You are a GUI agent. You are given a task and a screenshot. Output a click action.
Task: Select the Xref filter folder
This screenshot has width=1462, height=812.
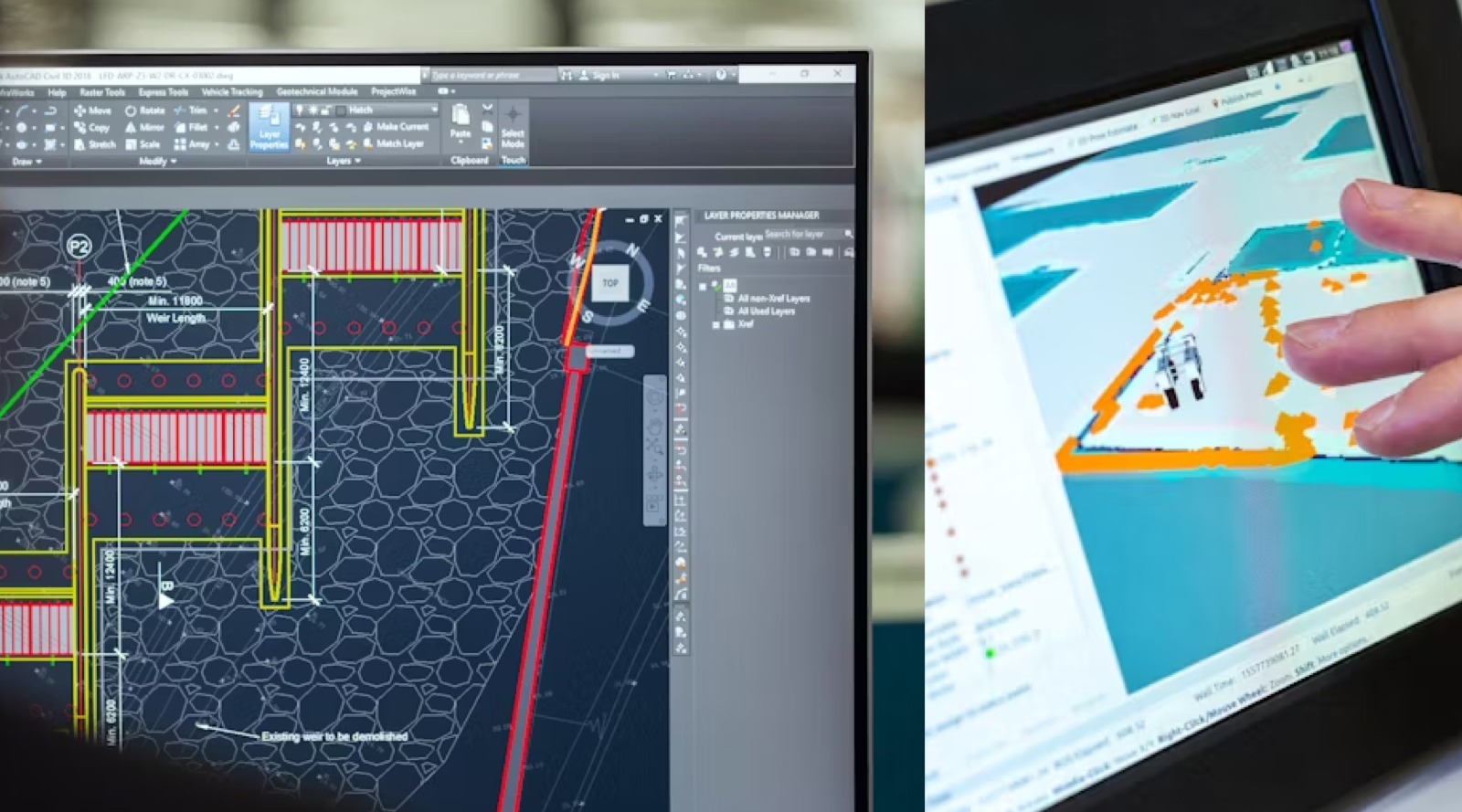(x=739, y=324)
